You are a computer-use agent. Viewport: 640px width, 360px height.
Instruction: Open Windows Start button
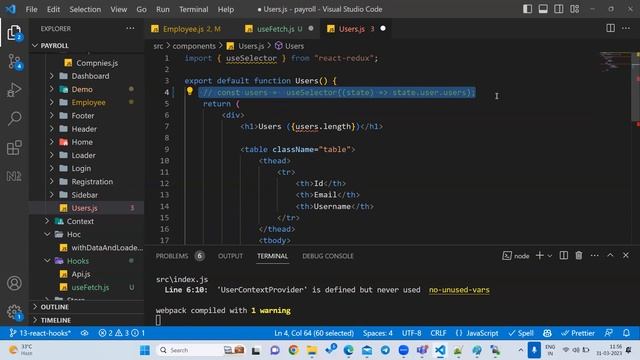point(144,350)
